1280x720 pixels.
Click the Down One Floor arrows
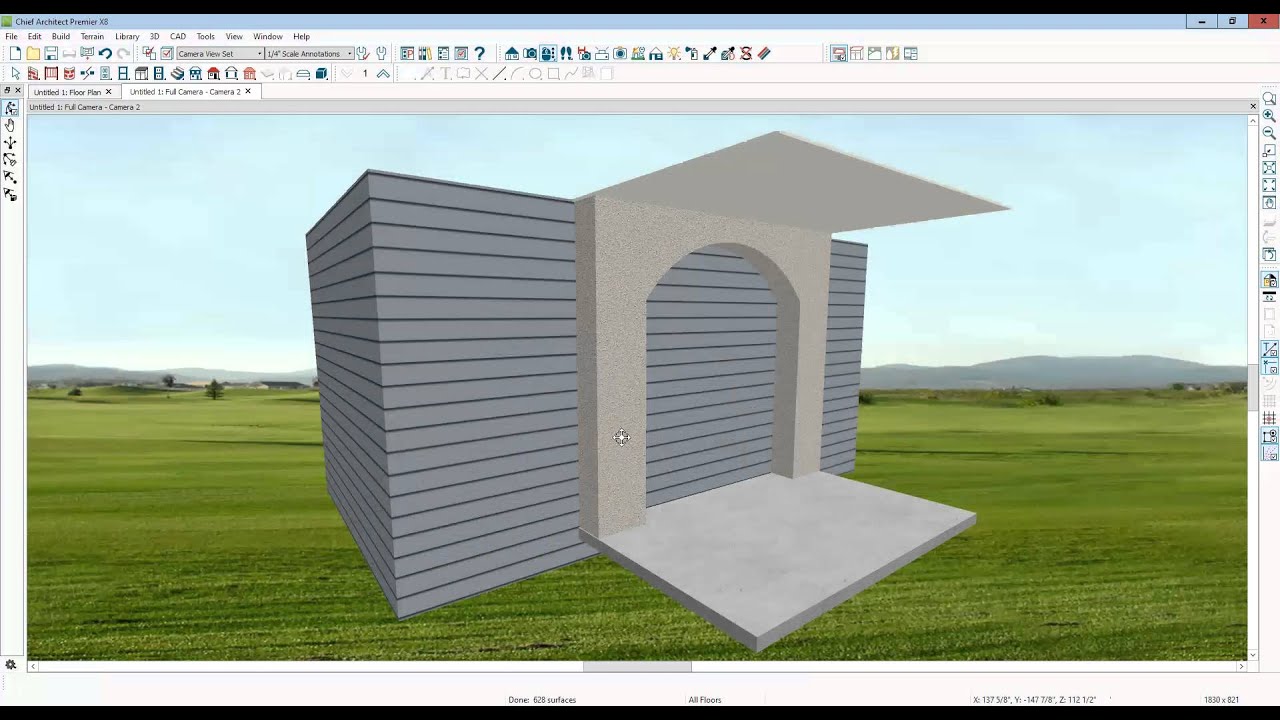(347, 74)
